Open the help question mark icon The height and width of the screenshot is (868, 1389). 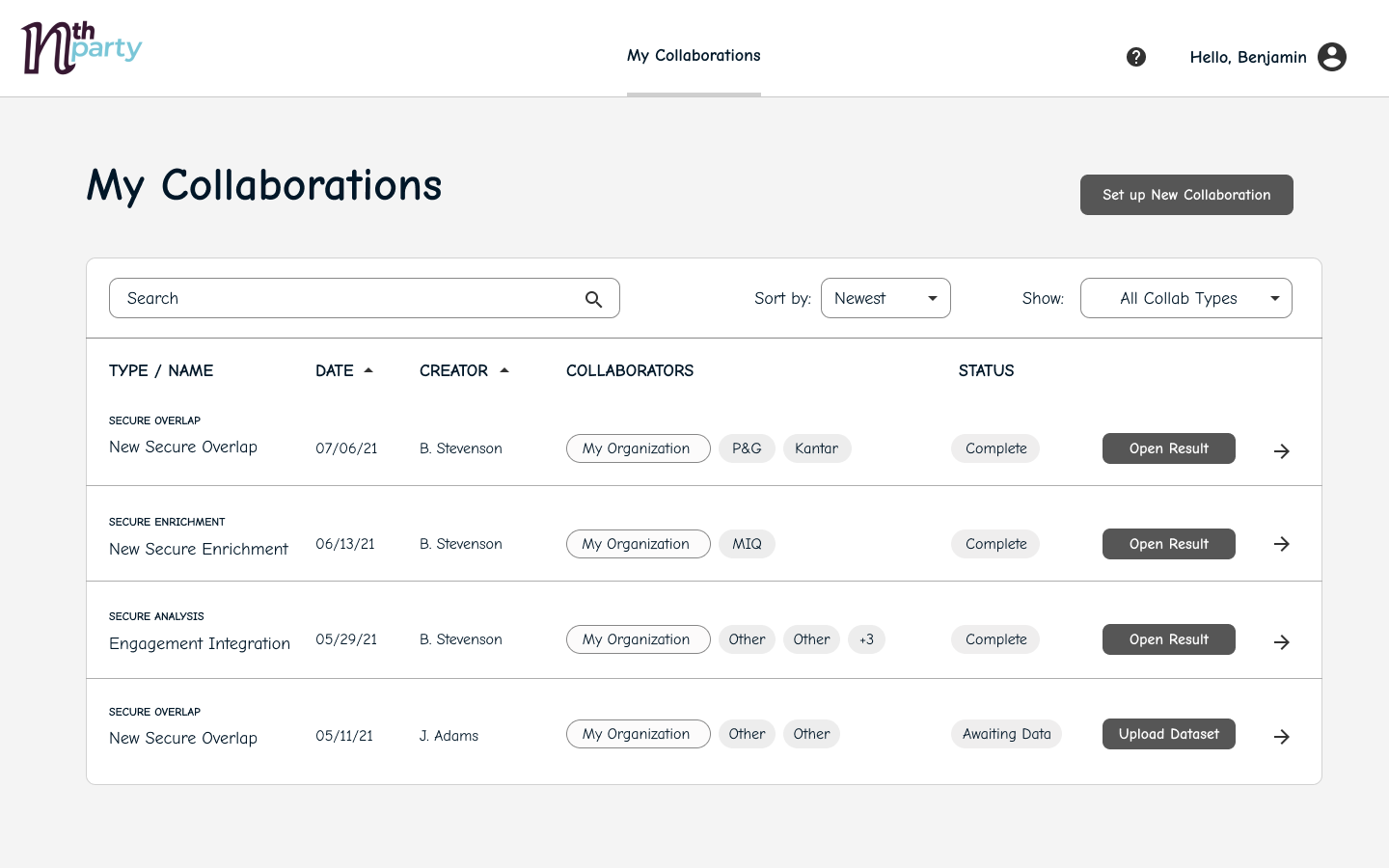click(1136, 57)
